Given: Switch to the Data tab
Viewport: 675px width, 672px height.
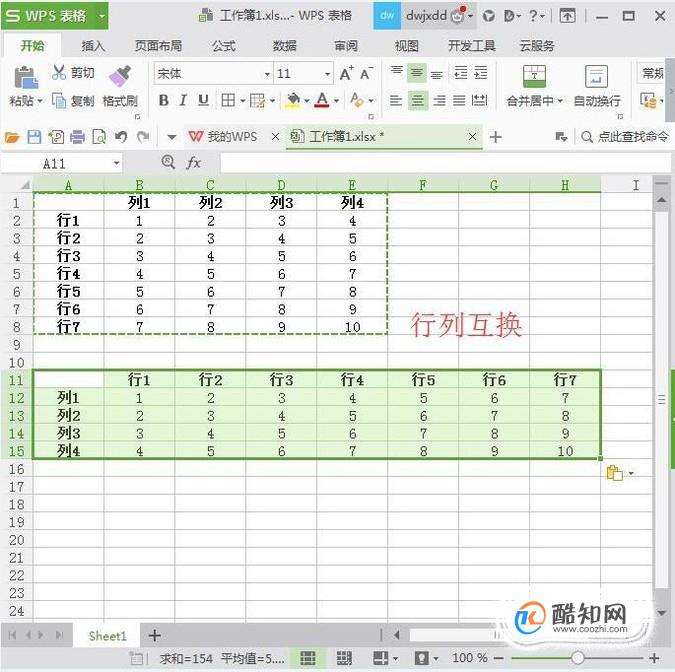Looking at the screenshot, I should 285,46.
